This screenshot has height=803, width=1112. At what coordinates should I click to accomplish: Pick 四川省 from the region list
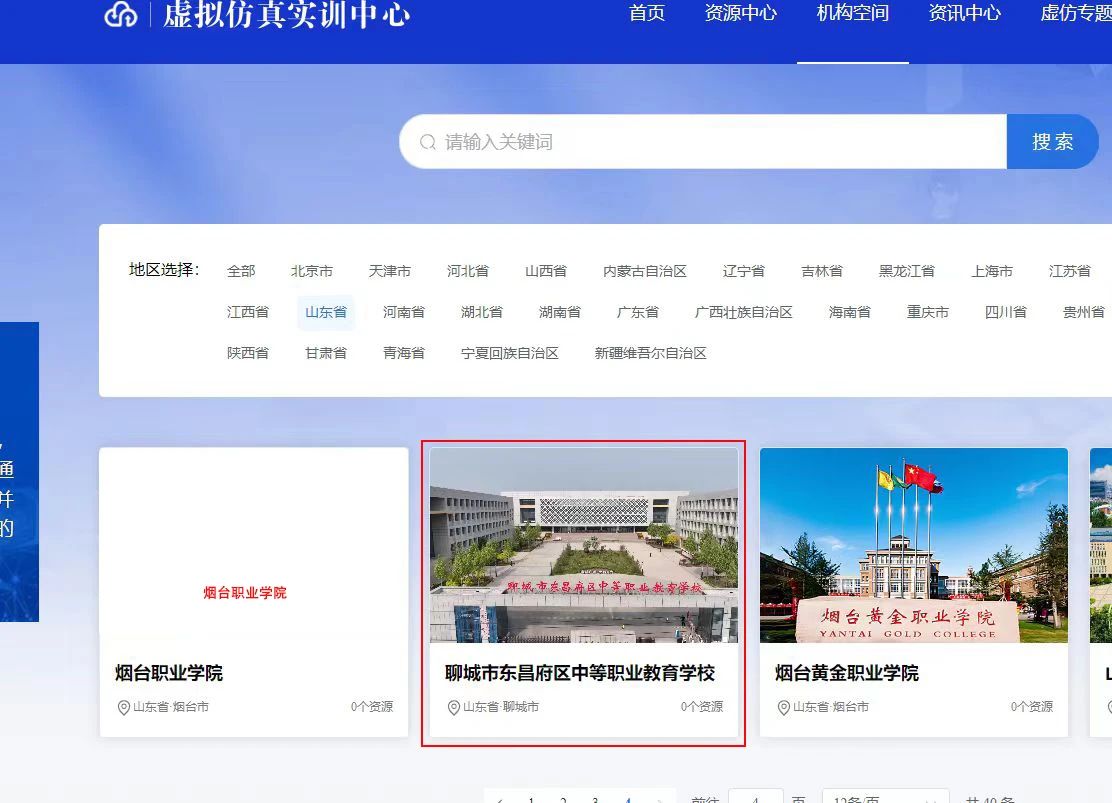(x=1005, y=312)
